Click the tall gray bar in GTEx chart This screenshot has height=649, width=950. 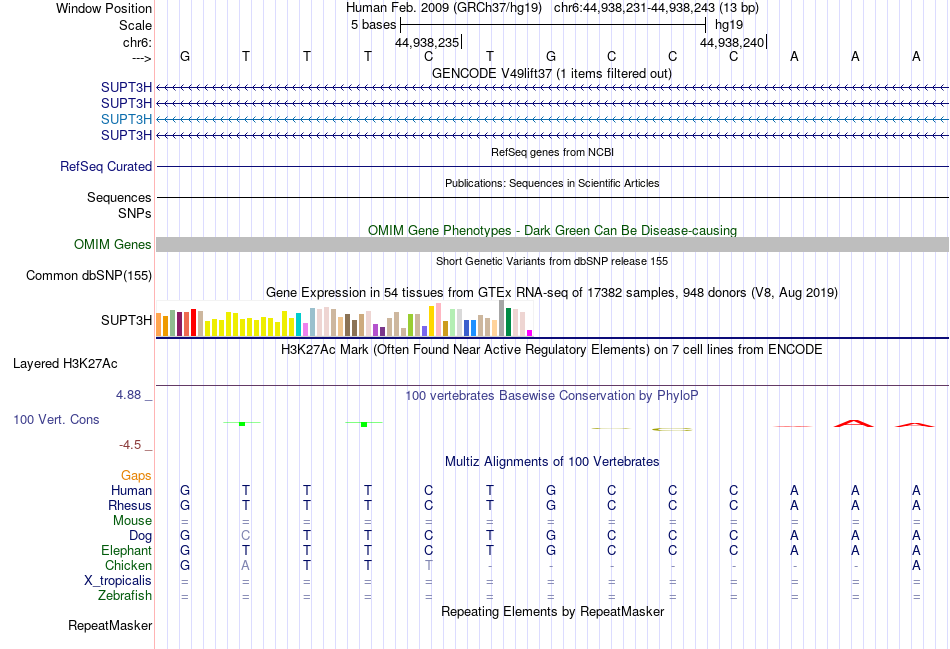tap(502, 318)
